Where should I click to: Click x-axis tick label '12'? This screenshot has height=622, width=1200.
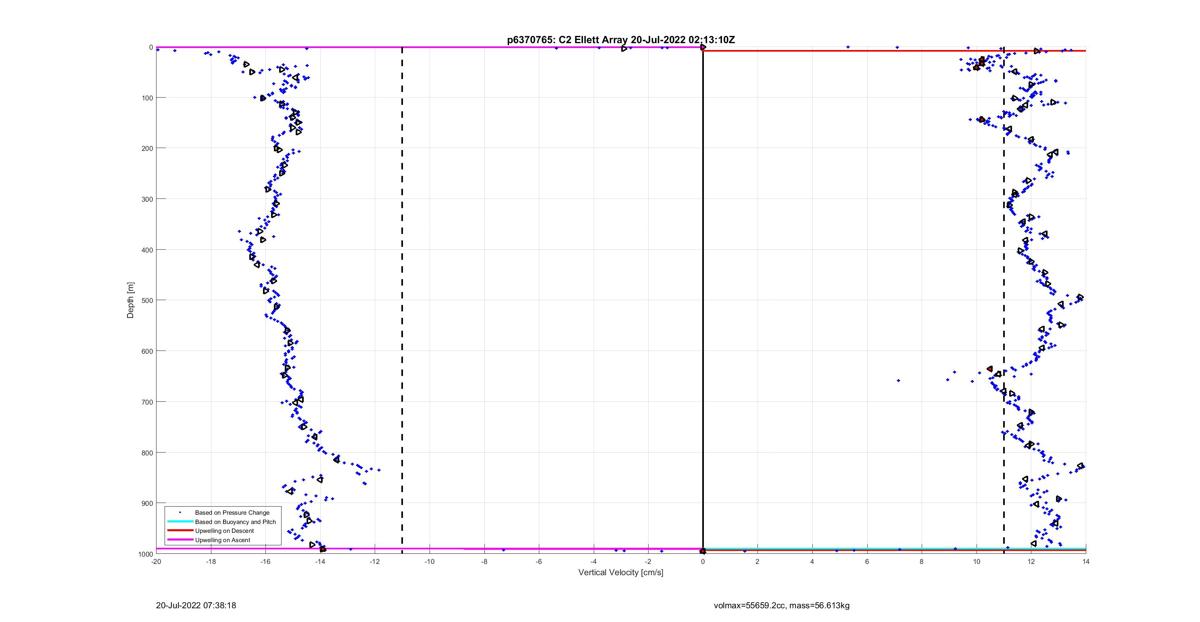point(1031,562)
